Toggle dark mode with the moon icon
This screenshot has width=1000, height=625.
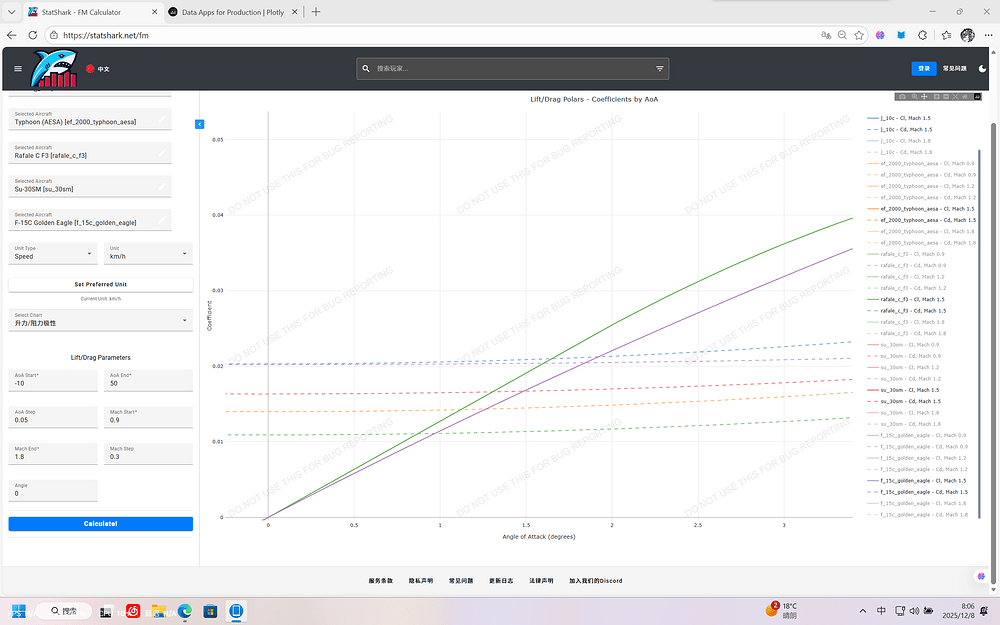(983, 69)
